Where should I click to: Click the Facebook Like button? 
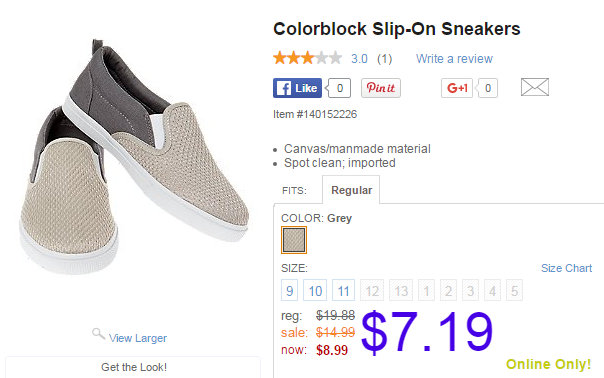tap(297, 88)
